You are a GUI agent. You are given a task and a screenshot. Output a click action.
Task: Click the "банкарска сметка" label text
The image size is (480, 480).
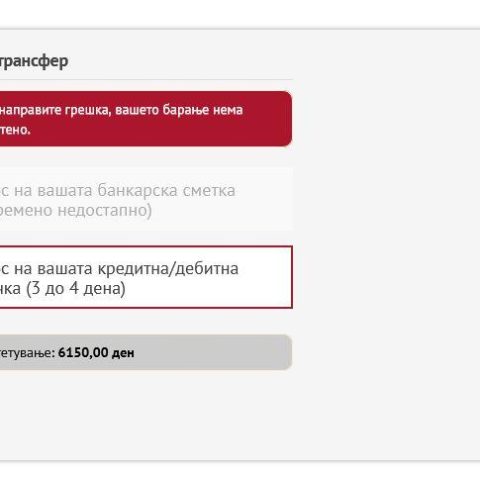166,191
